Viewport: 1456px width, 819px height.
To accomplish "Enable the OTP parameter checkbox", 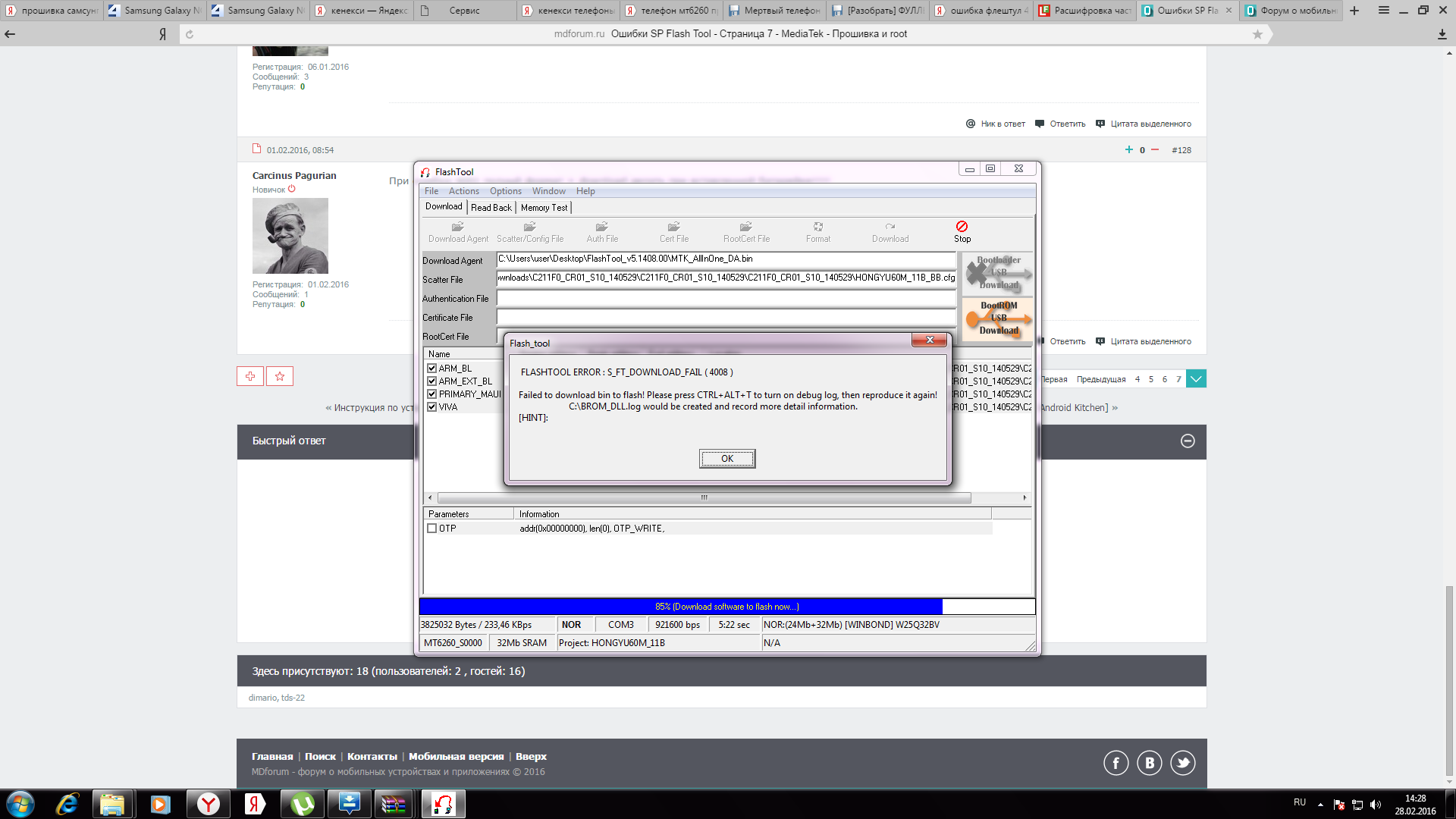I will (432, 529).
